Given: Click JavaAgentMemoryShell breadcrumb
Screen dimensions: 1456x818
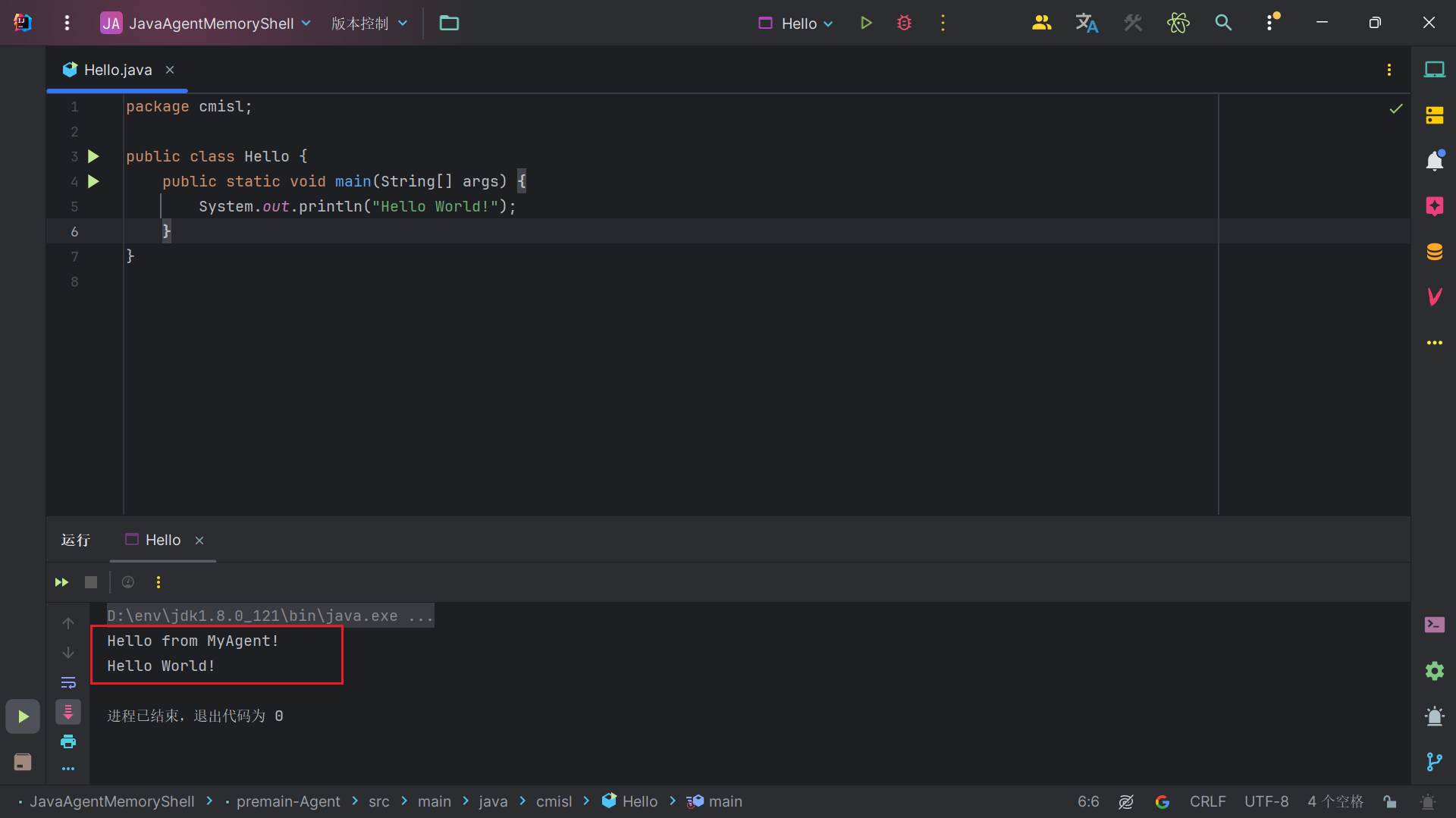Looking at the screenshot, I should (x=111, y=801).
